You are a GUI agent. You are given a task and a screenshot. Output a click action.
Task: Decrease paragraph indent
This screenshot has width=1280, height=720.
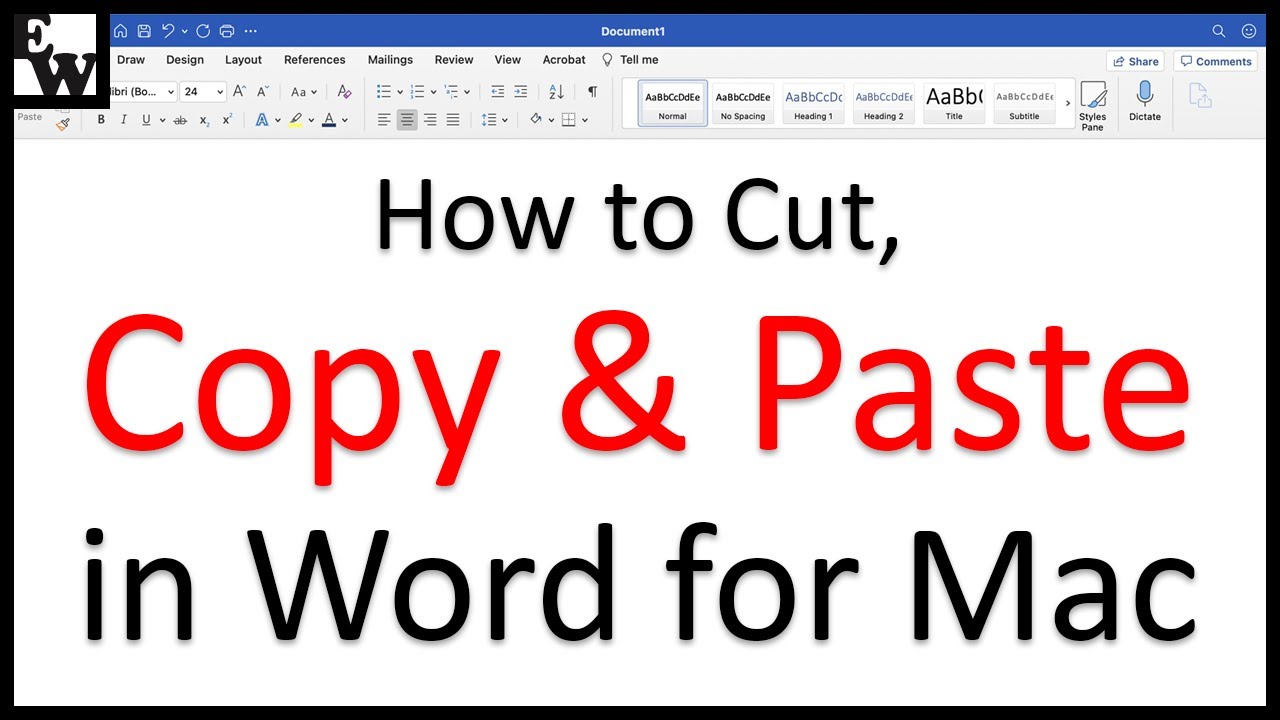[498, 92]
